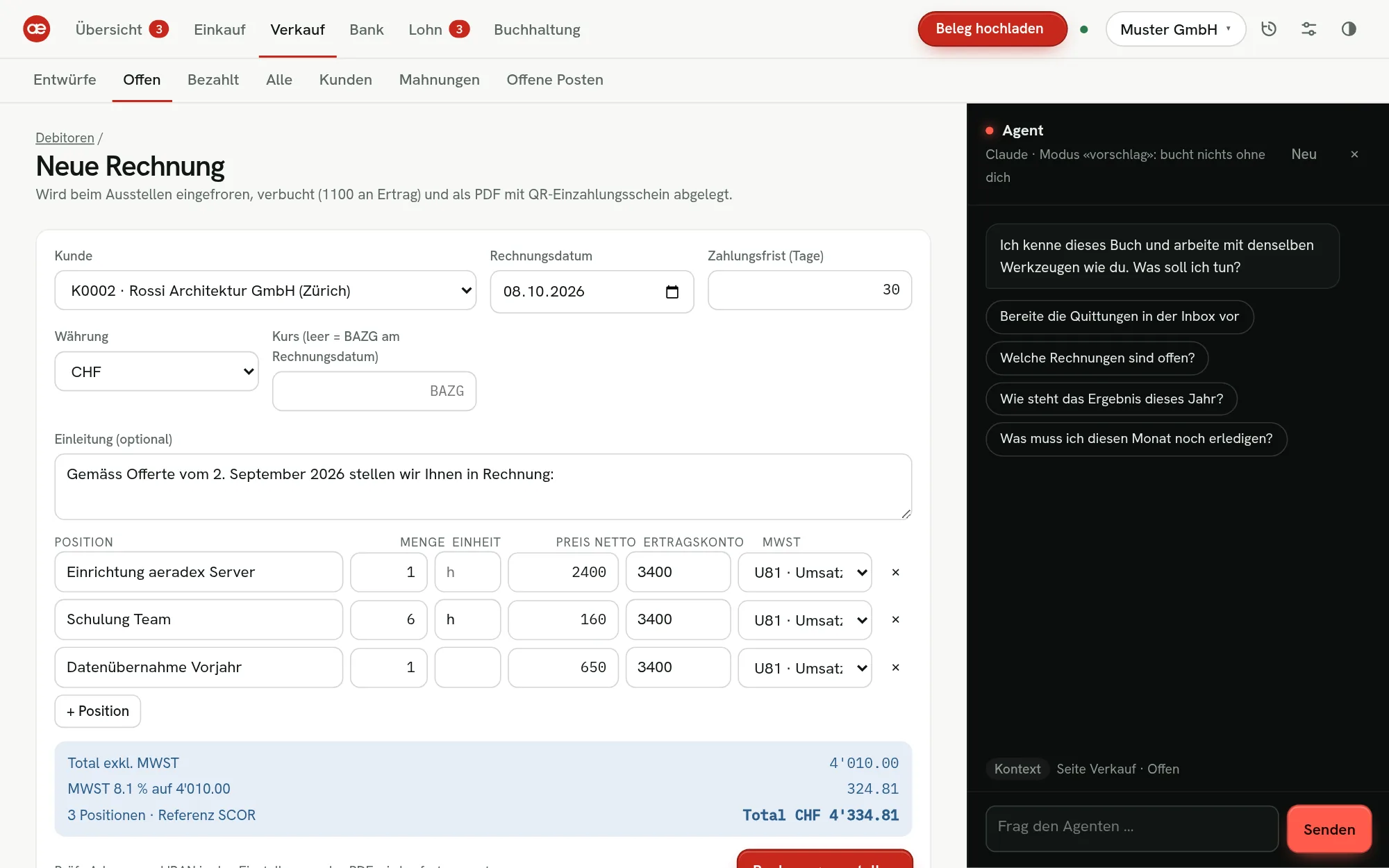Edit the Schulung Team description field
This screenshot has width=1389, height=868.
click(199, 619)
